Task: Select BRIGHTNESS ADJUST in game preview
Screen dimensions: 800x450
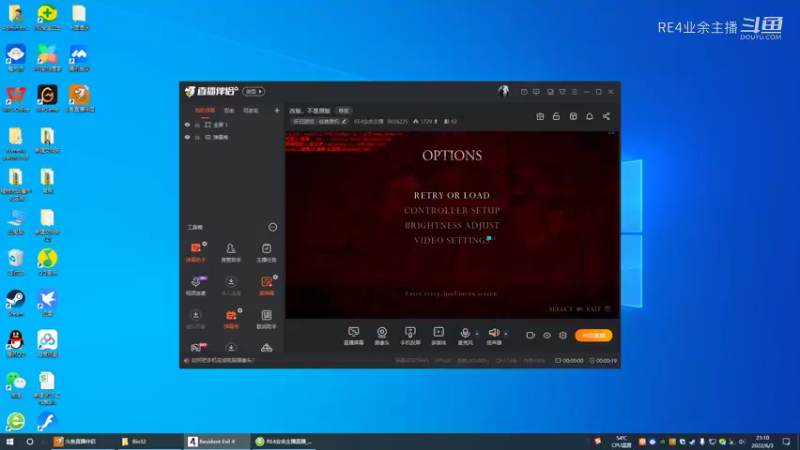Action: click(452, 225)
